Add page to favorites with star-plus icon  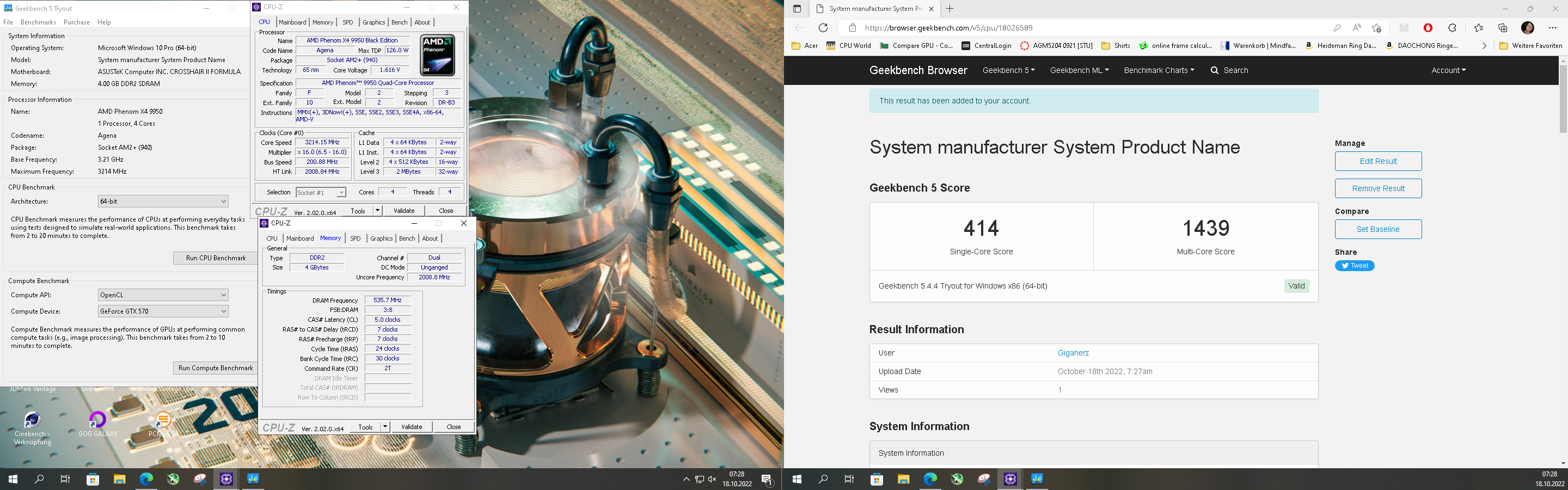(1376, 27)
